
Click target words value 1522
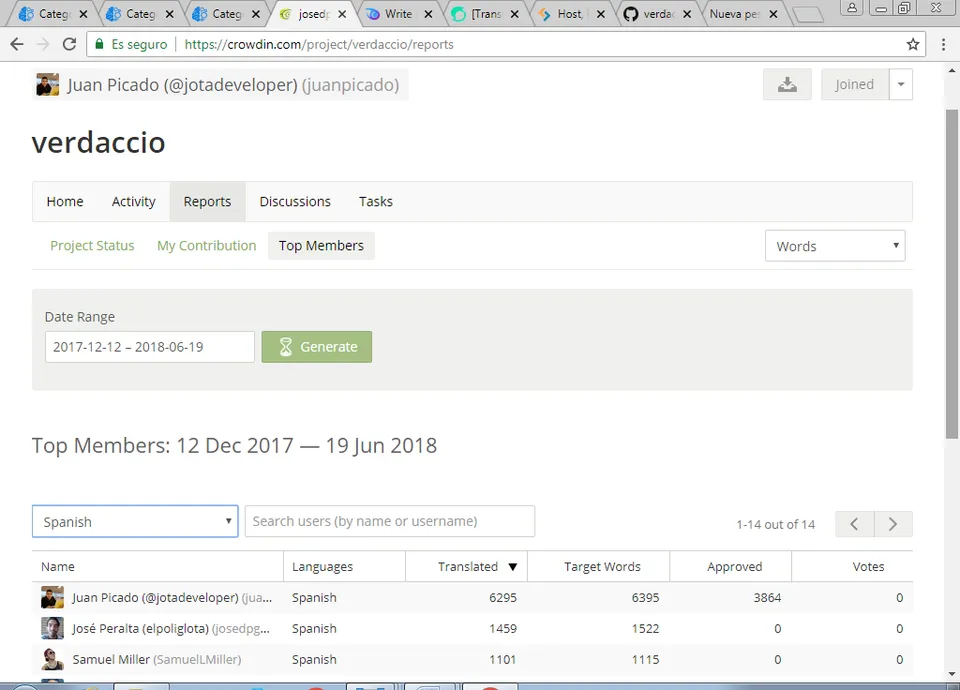(x=645, y=629)
